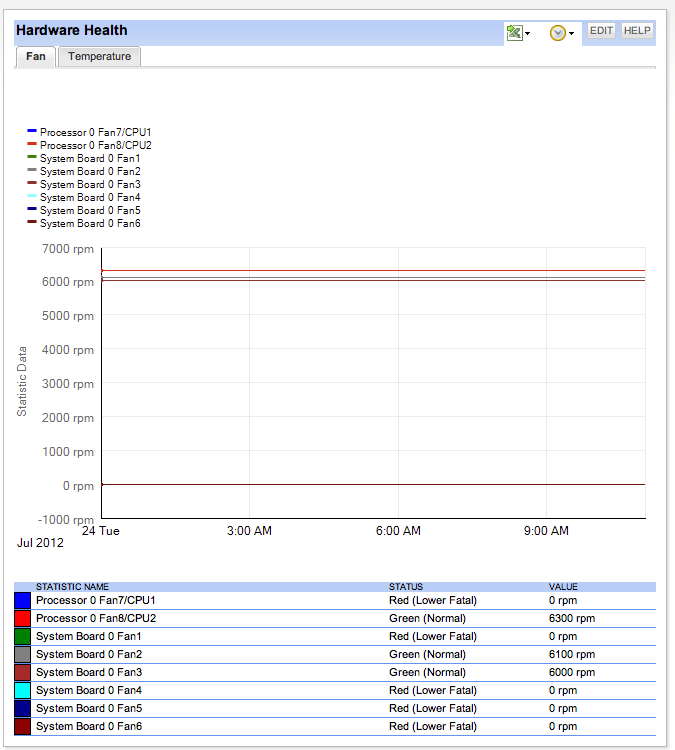Image resolution: width=675 pixels, height=750 pixels.
Task: Click the 6000 rpm value cell
Action: [572, 673]
